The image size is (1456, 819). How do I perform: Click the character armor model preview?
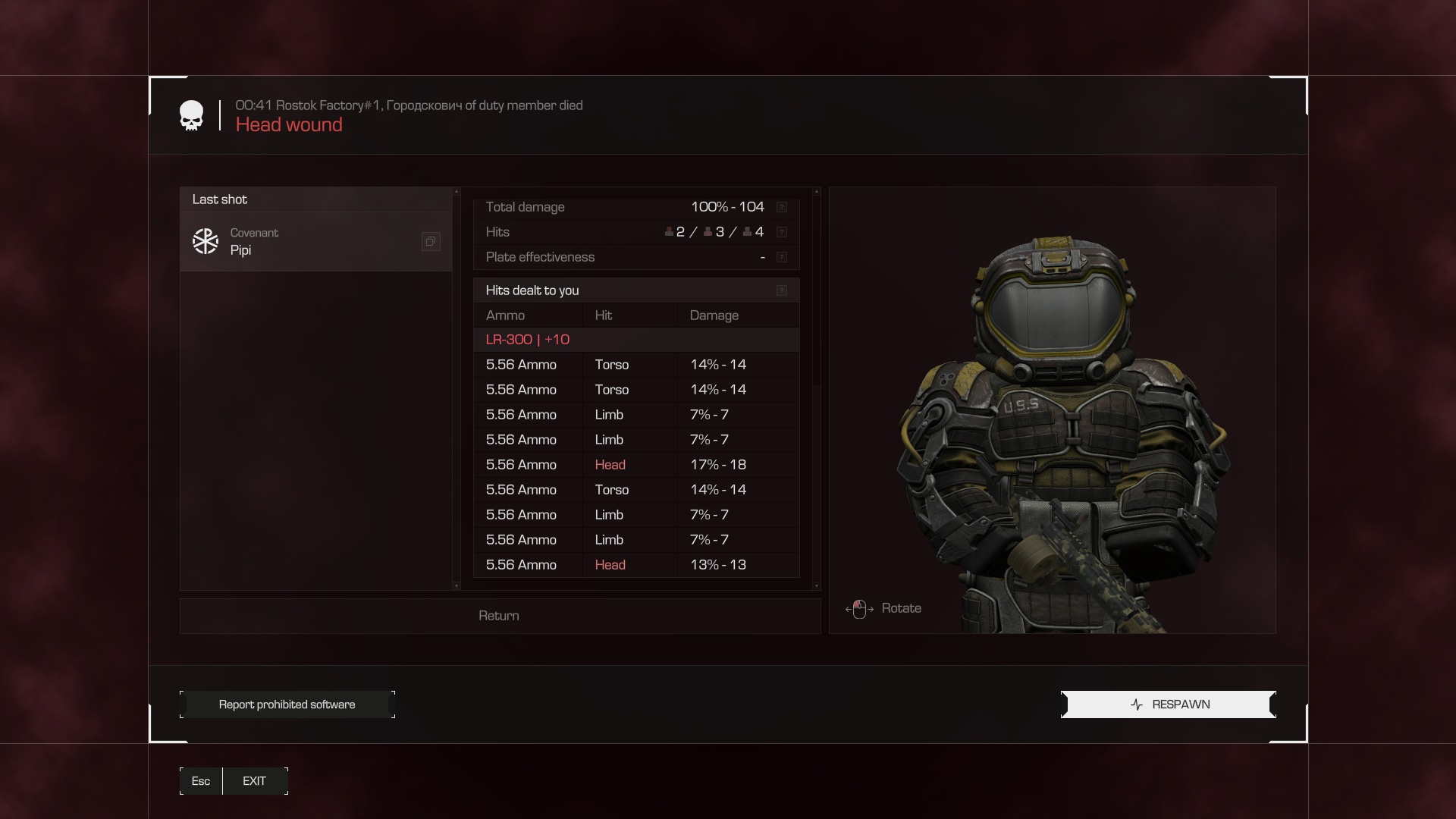pyautogui.click(x=1062, y=425)
